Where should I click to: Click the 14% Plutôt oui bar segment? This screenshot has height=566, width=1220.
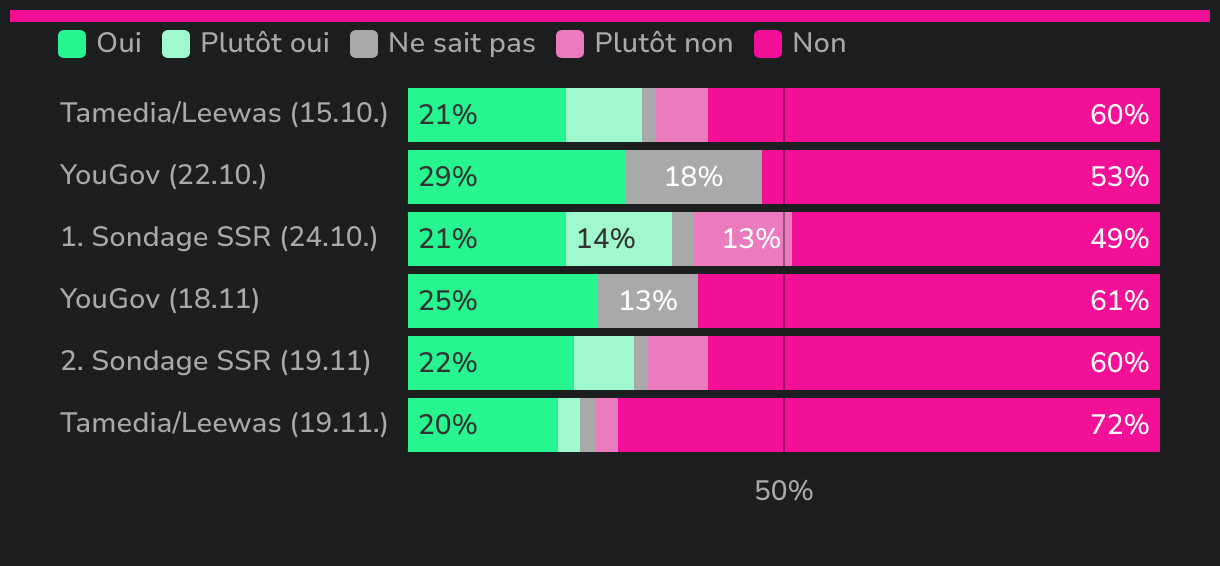click(x=619, y=239)
